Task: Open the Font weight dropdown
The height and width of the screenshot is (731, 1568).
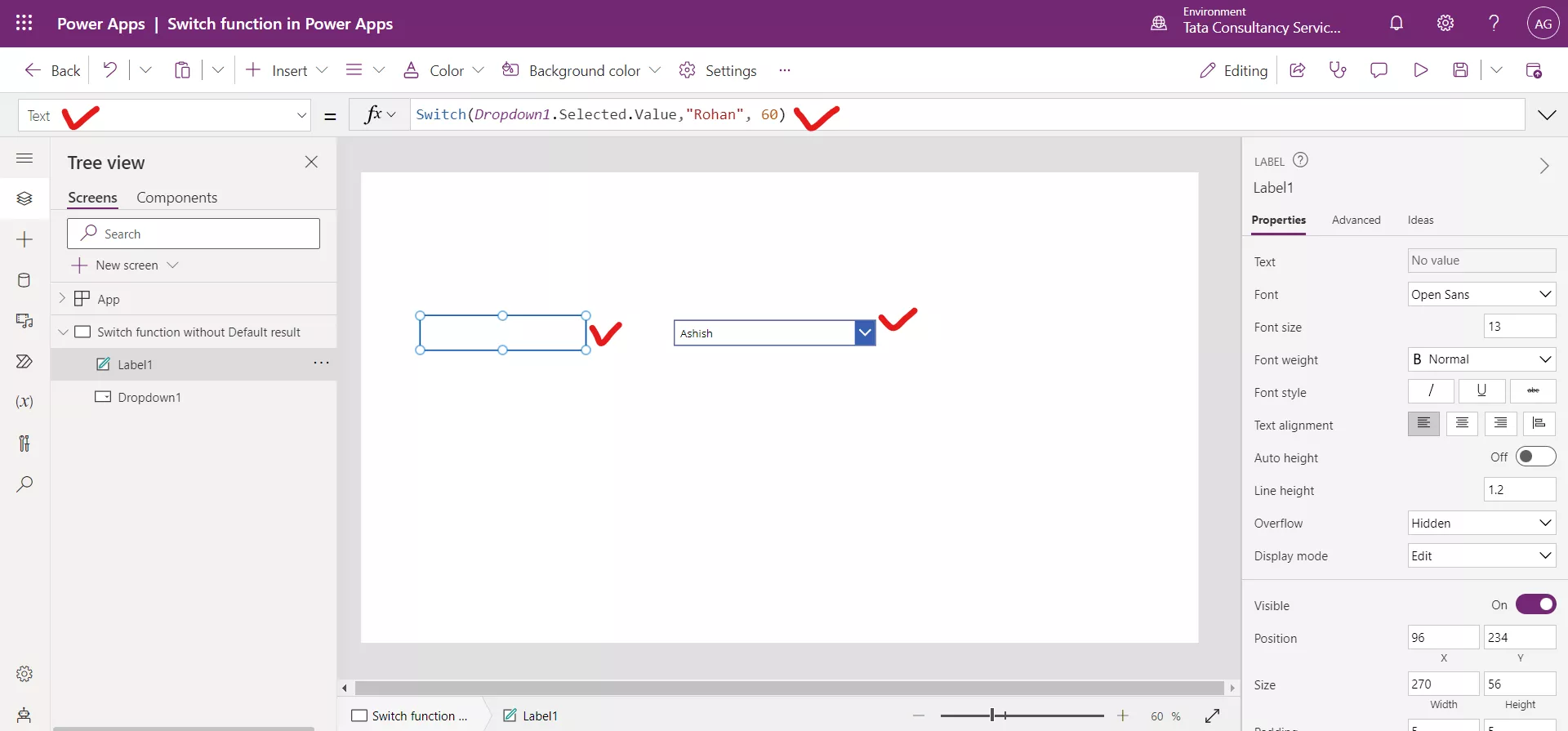Action: (x=1481, y=359)
